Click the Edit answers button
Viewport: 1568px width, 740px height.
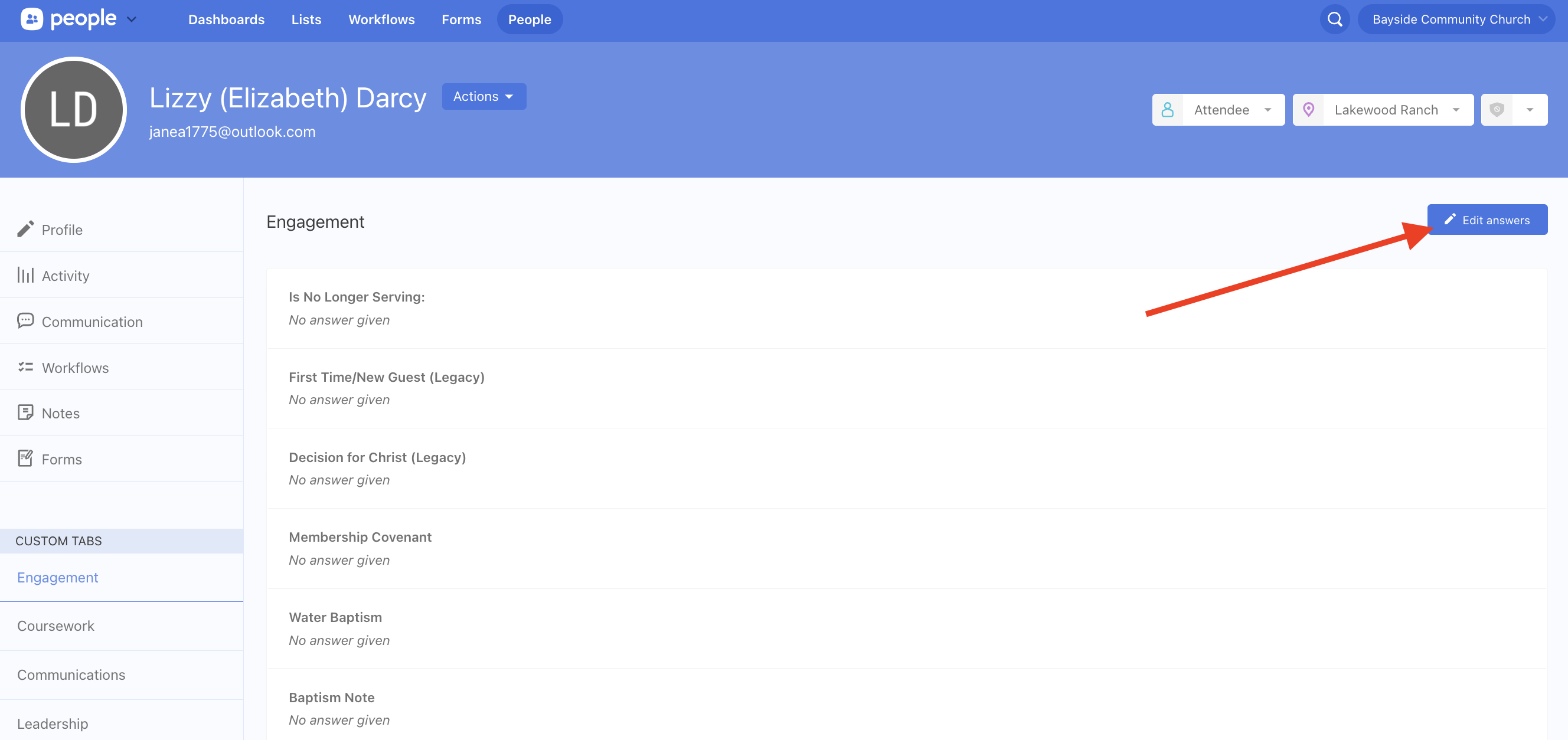tap(1487, 220)
